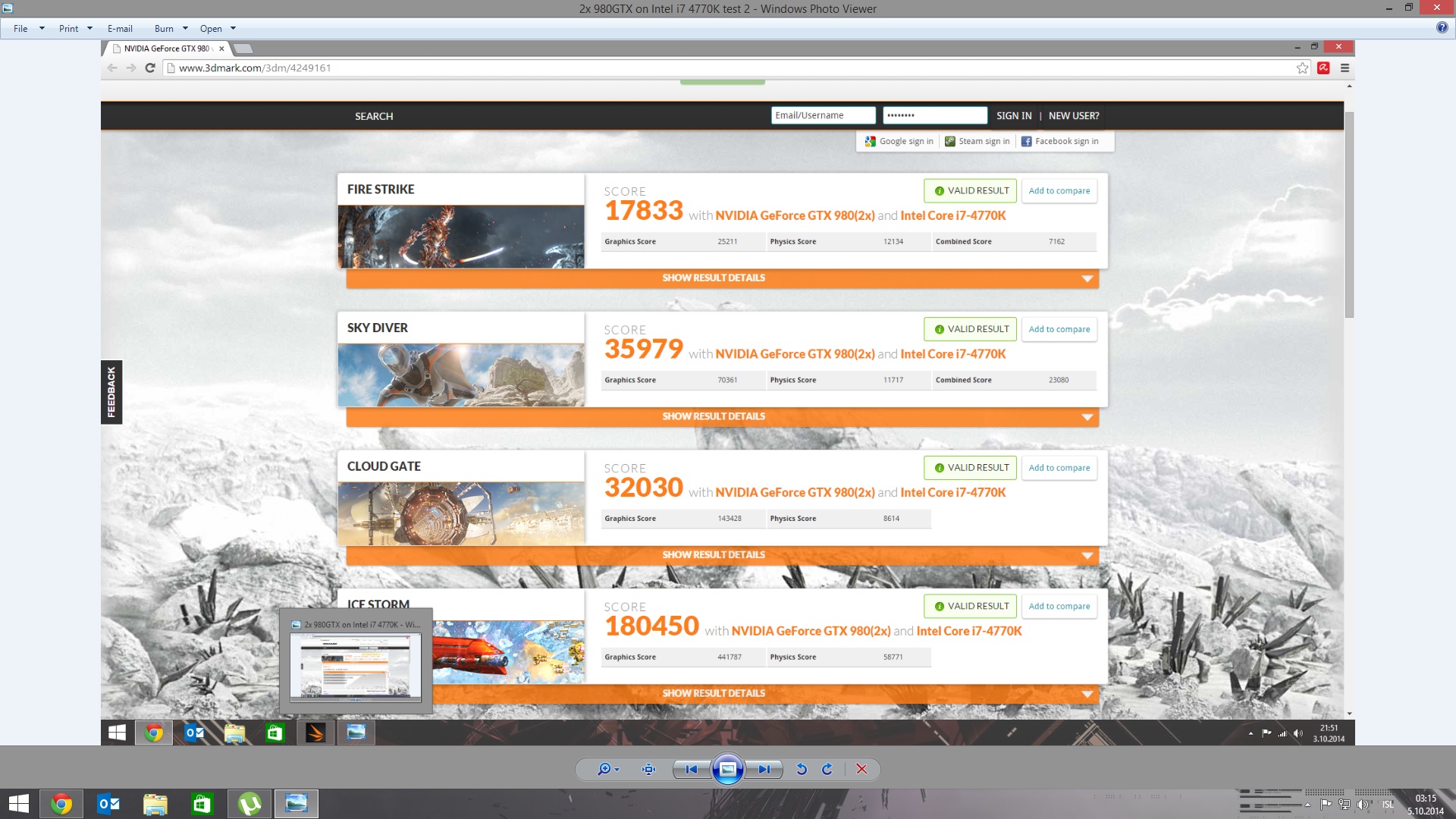Open the Burn dropdown menu
1456x819 pixels.
(x=168, y=28)
